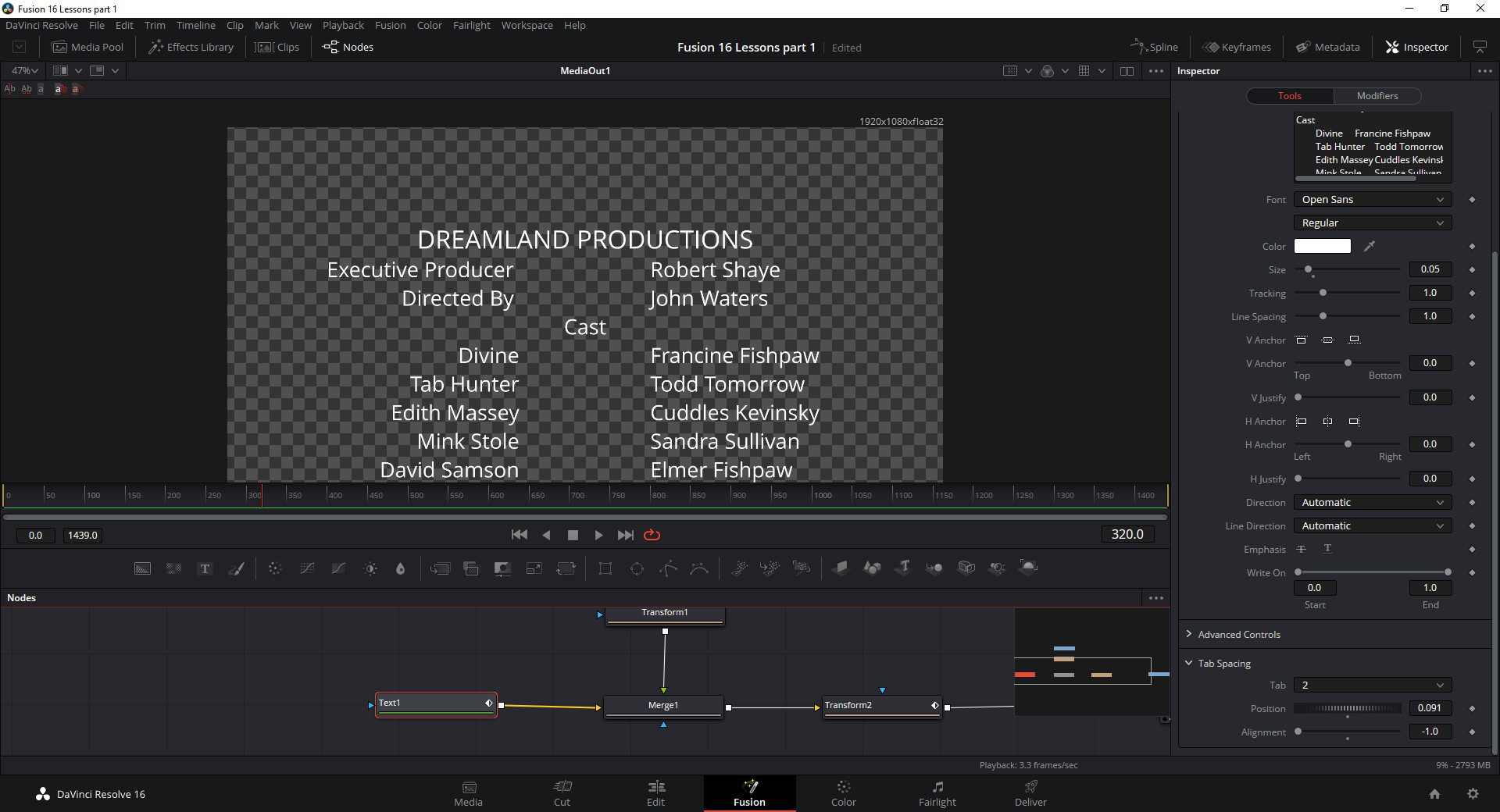Add a Camera 3D tool

point(966,568)
